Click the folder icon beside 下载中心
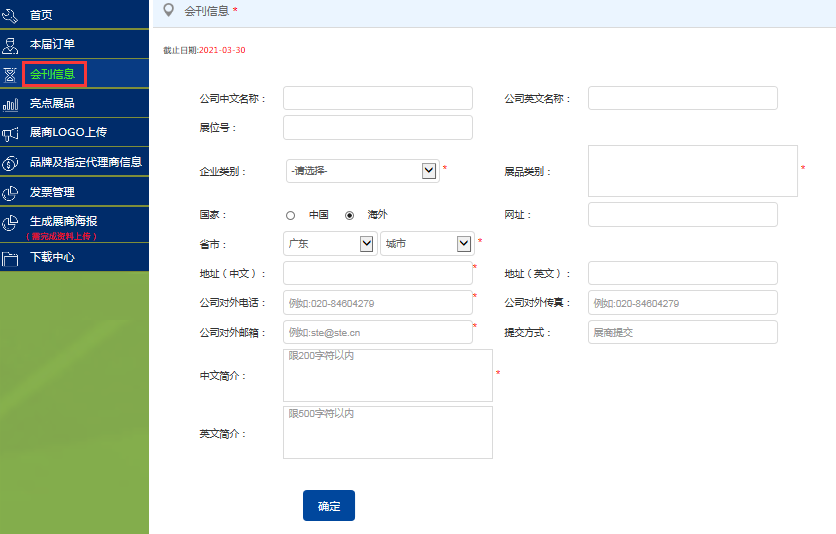The width and height of the screenshot is (836, 534). (x=11, y=257)
